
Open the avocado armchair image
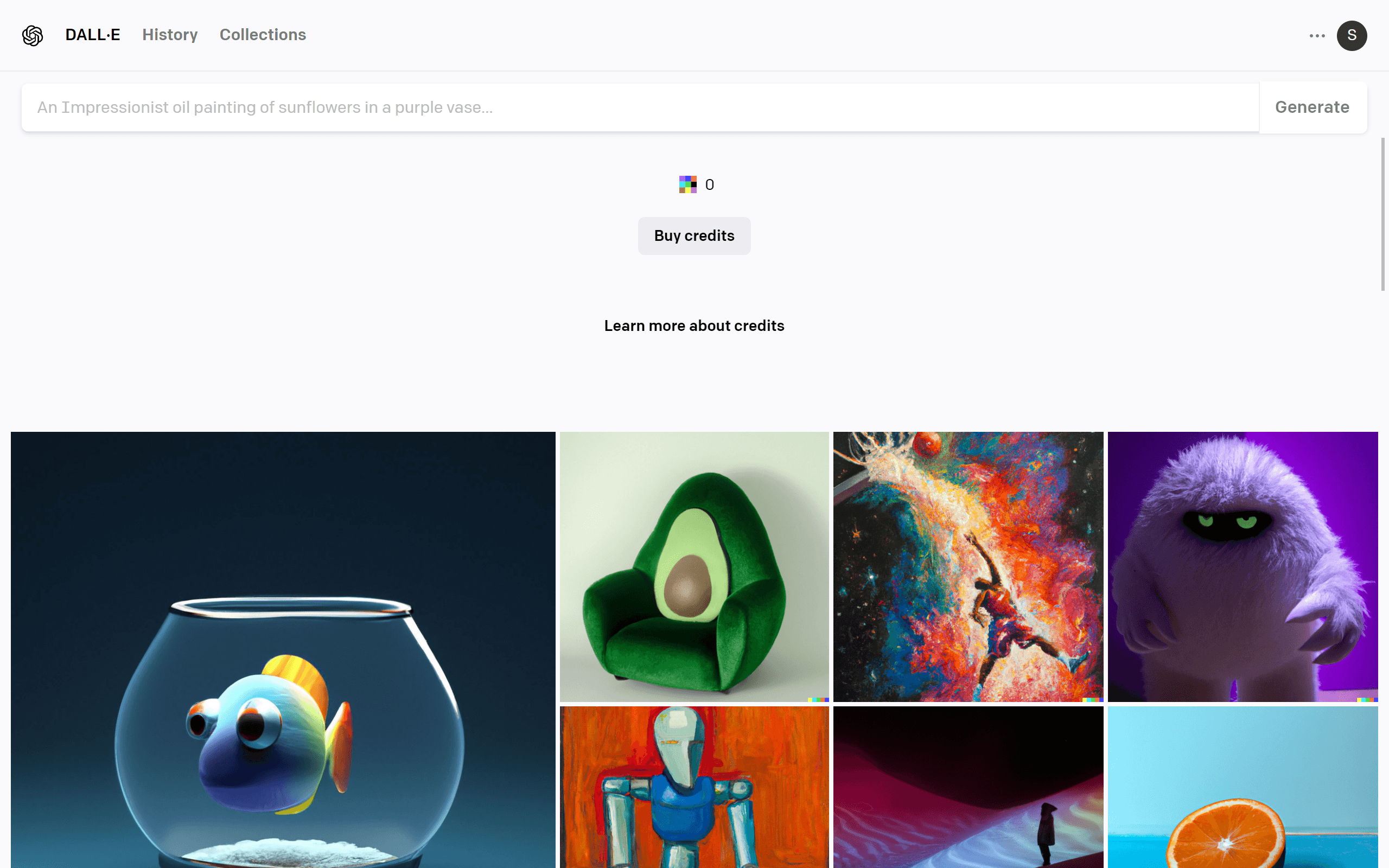(694, 566)
